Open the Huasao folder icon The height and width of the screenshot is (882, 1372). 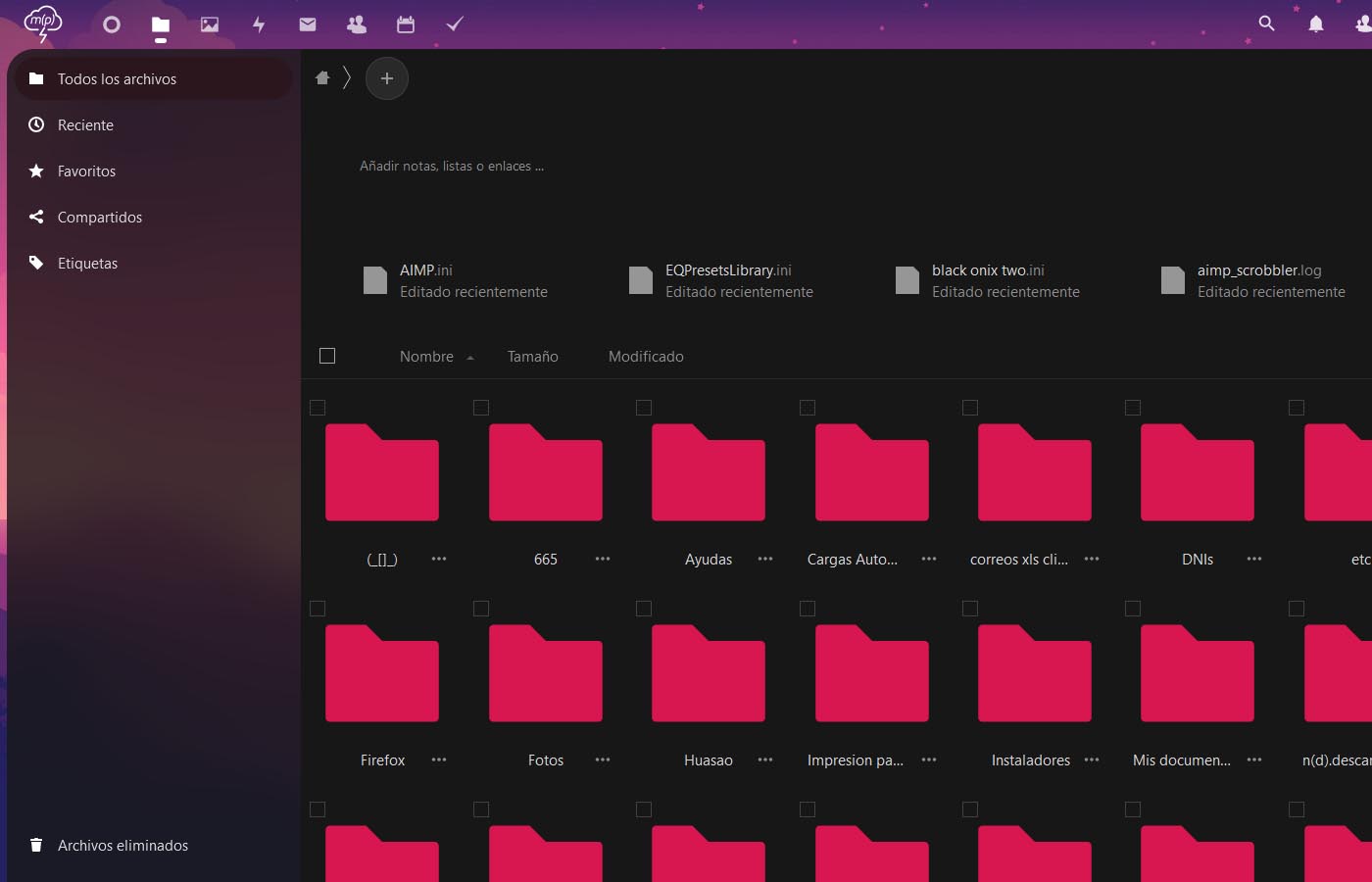[x=709, y=673]
